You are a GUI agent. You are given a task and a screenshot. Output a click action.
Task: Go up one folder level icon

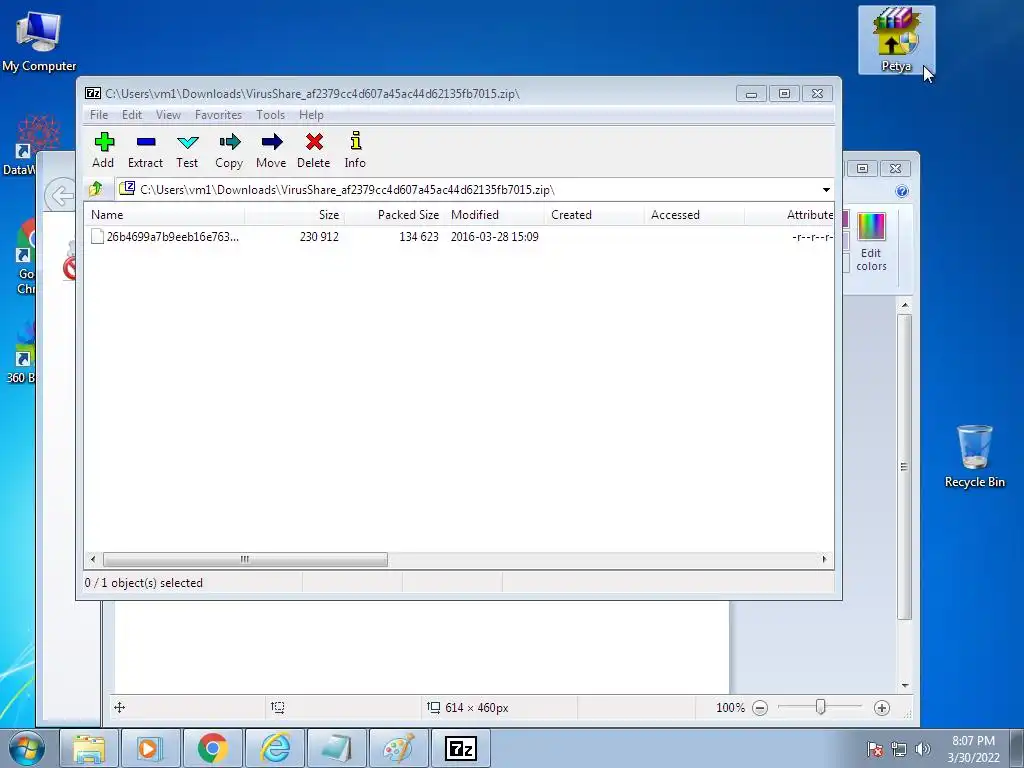pyautogui.click(x=96, y=189)
